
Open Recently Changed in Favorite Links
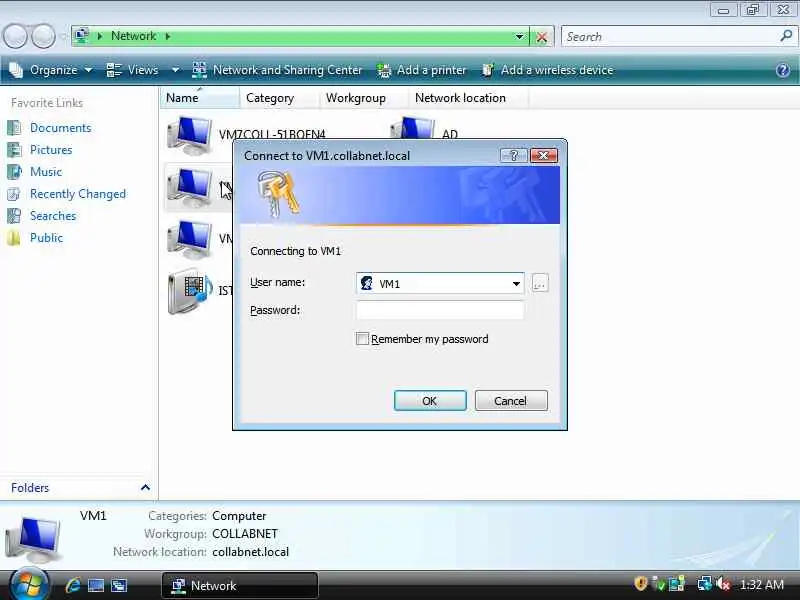pos(78,194)
